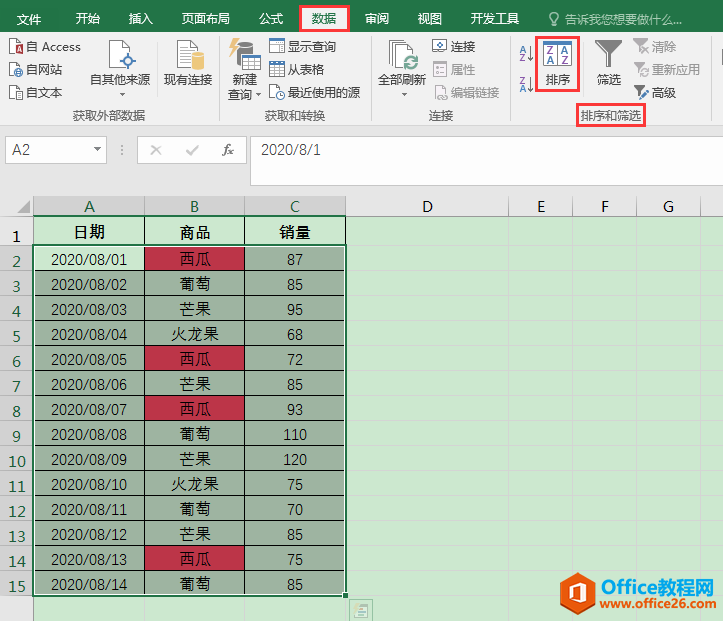The width and height of the screenshot is (723, 621).
Task: Expand the Name Box dropdown arrow
Action: [97, 149]
